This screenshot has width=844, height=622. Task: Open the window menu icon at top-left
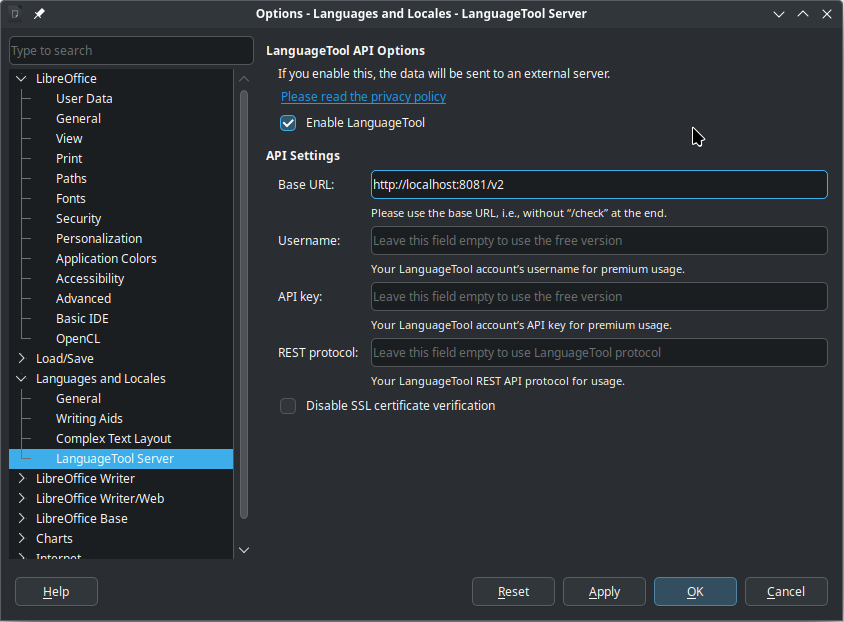(13, 13)
